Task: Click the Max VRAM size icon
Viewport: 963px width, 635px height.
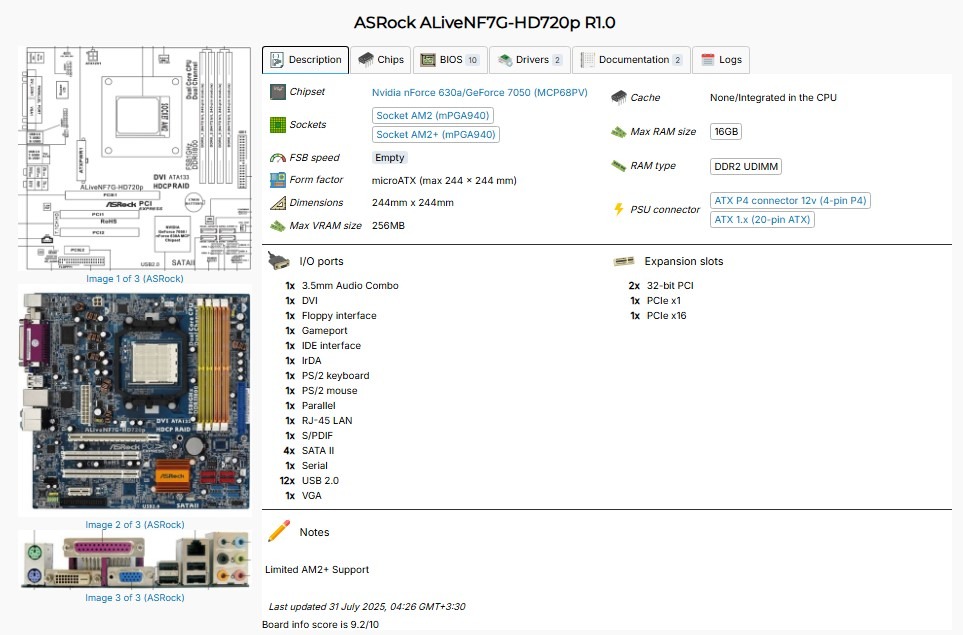Action: click(278, 226)
